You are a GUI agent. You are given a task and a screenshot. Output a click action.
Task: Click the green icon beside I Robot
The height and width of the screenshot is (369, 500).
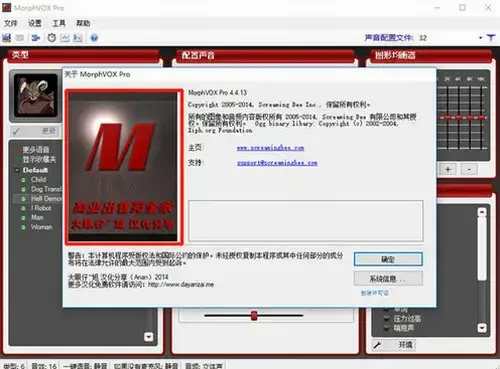pyautogui.click(x=24, y=208)
